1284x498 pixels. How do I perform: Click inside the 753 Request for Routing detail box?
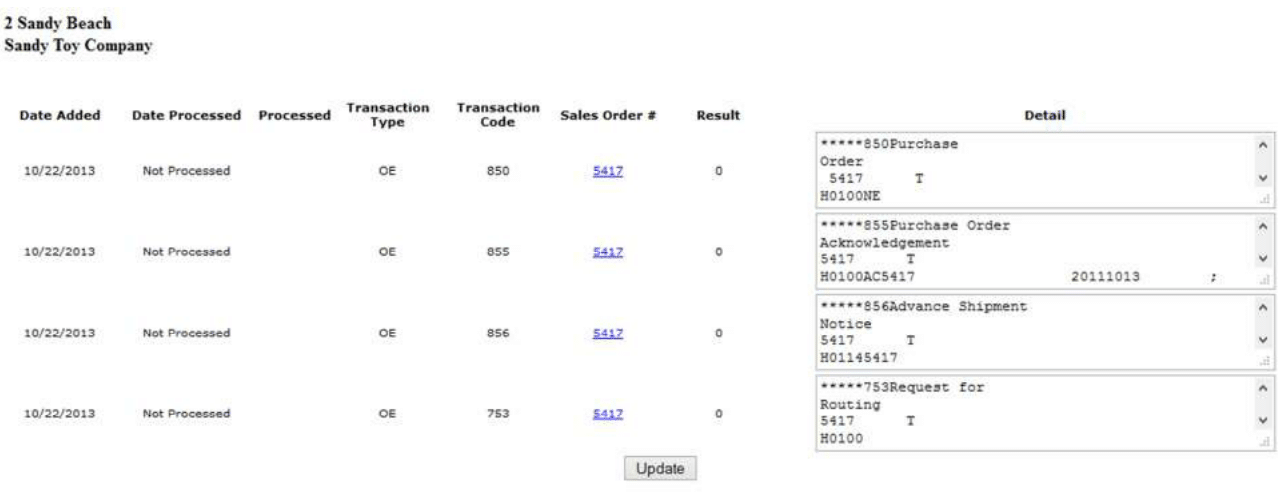(1030, 413)
